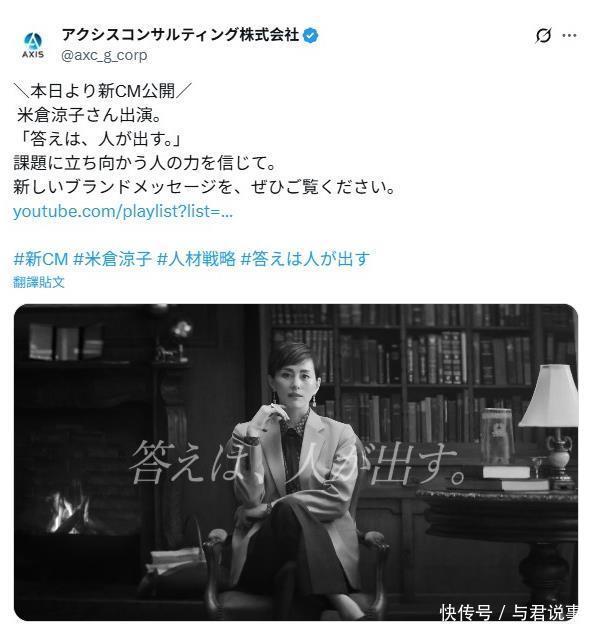
Task: Click the table lamp in the image
Action: click(x=550, y=424)
